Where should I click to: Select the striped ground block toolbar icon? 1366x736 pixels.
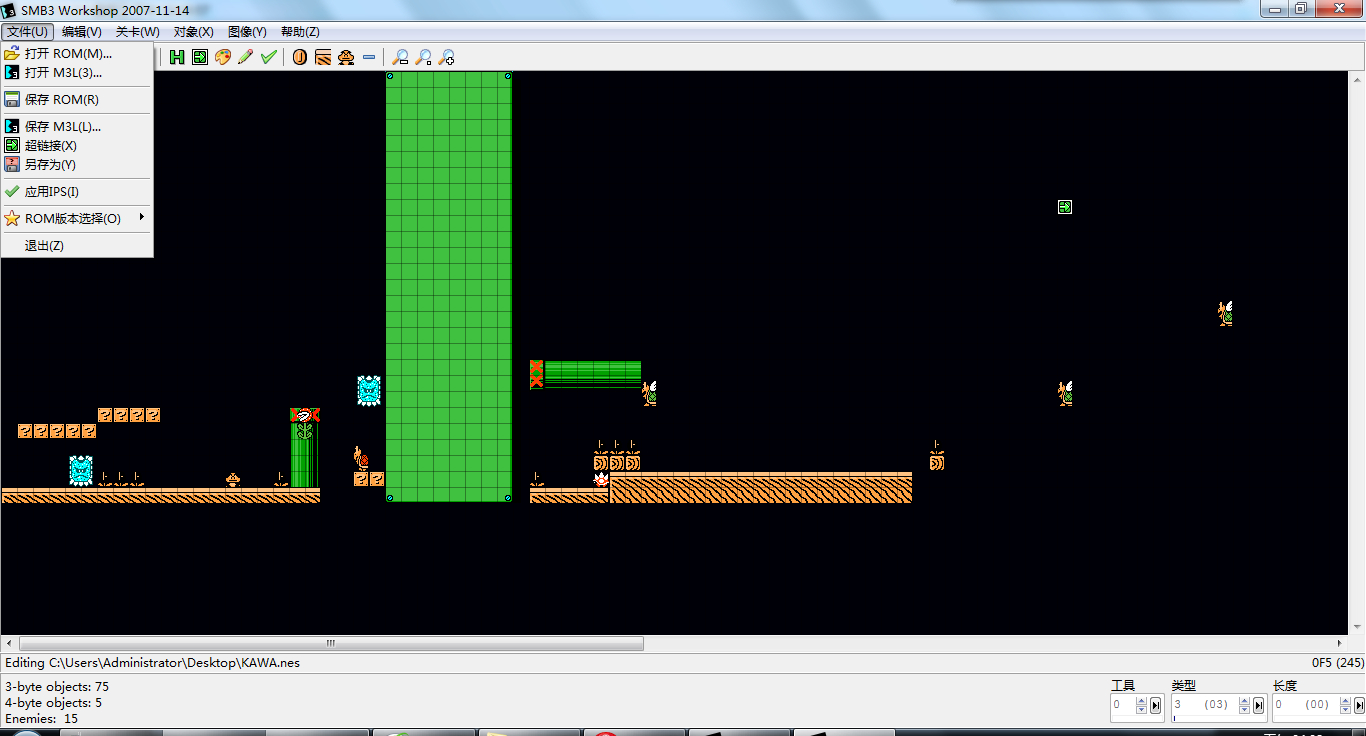tap(323, 57)
